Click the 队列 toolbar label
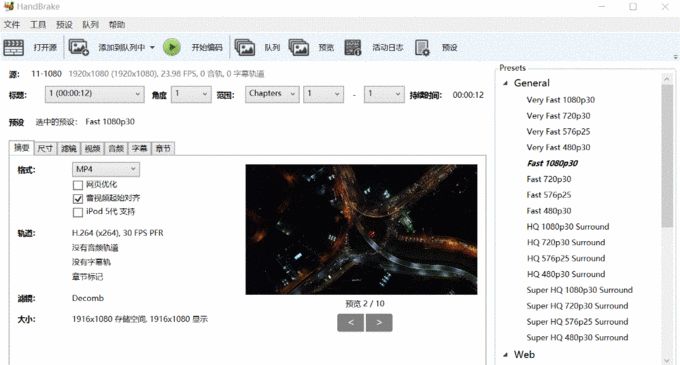 [x=272, y=47]
